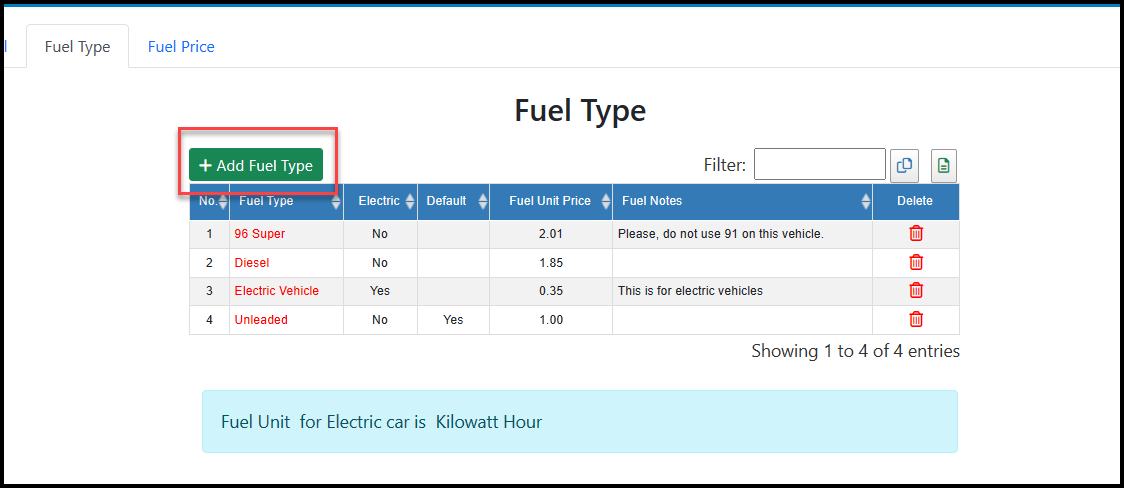Delete the 96 Super fuel type row
Screen dimensions: 1124x488
(x=915, y=234)
